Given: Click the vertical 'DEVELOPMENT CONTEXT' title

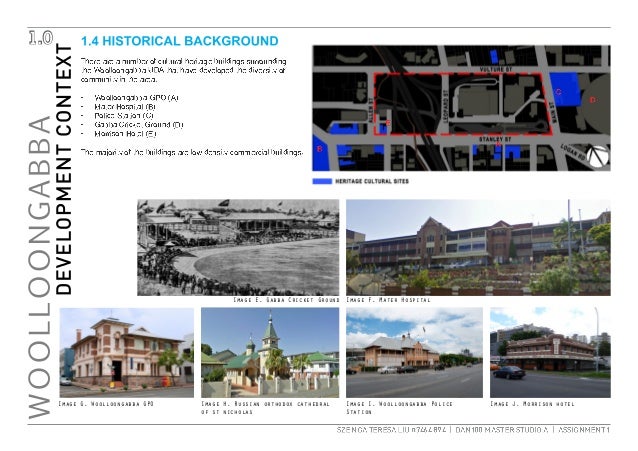Looking at the screenshot, I should click(x=63, y=169).
